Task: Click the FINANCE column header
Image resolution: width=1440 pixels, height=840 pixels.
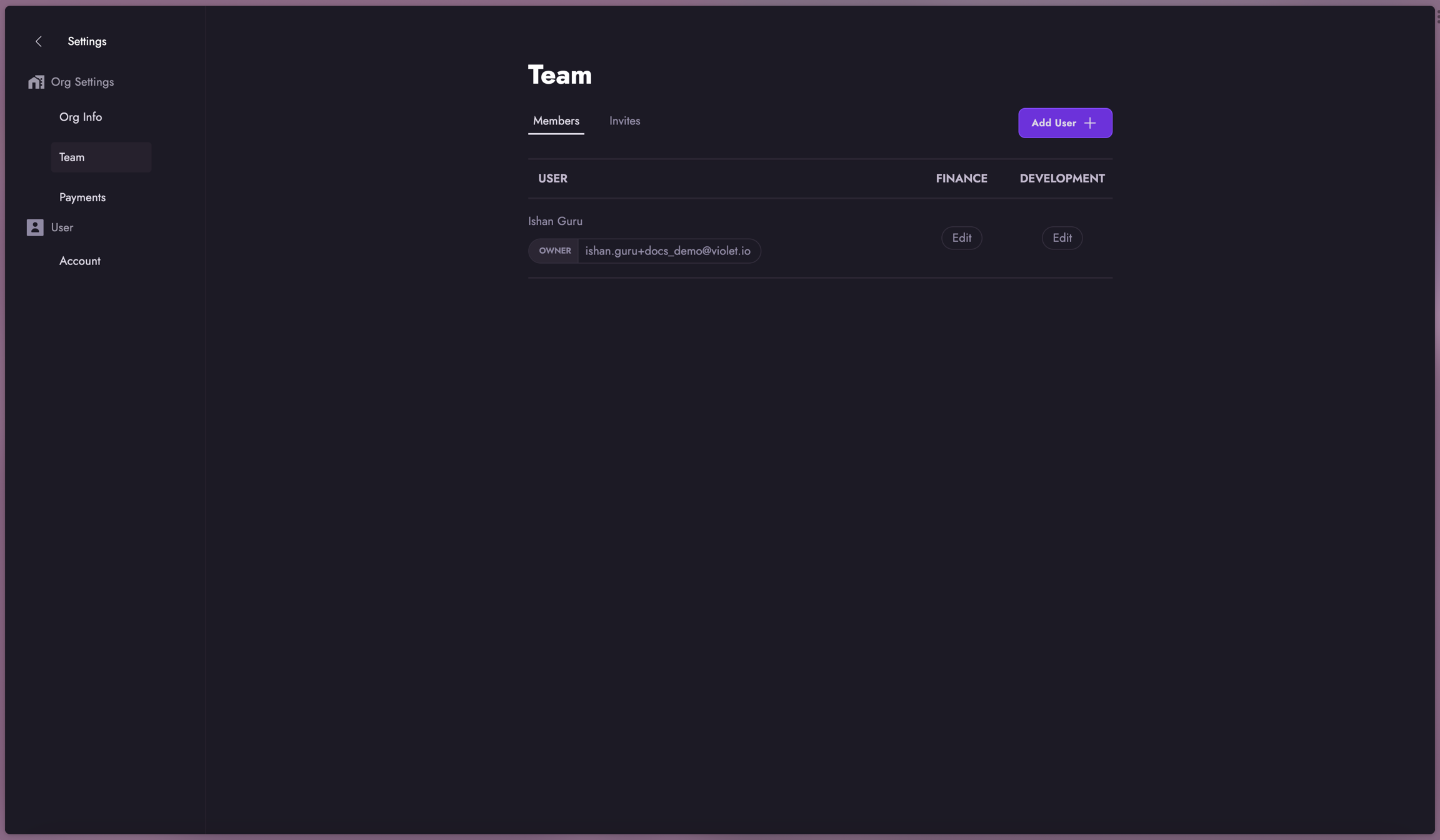Action: (961, 179)
